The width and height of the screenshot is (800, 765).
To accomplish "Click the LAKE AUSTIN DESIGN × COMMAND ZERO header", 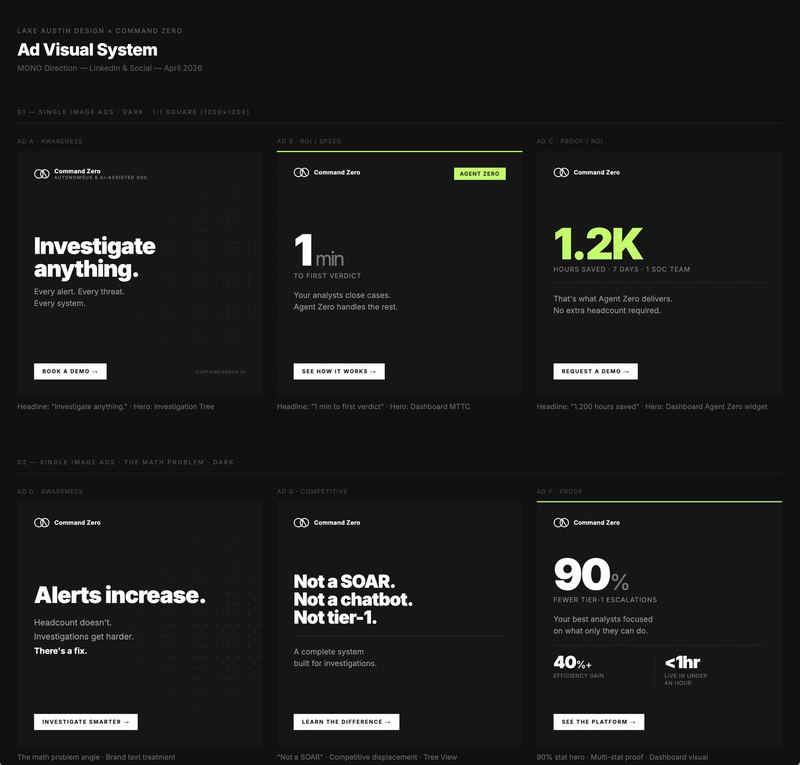I will (x=99, y=31).
